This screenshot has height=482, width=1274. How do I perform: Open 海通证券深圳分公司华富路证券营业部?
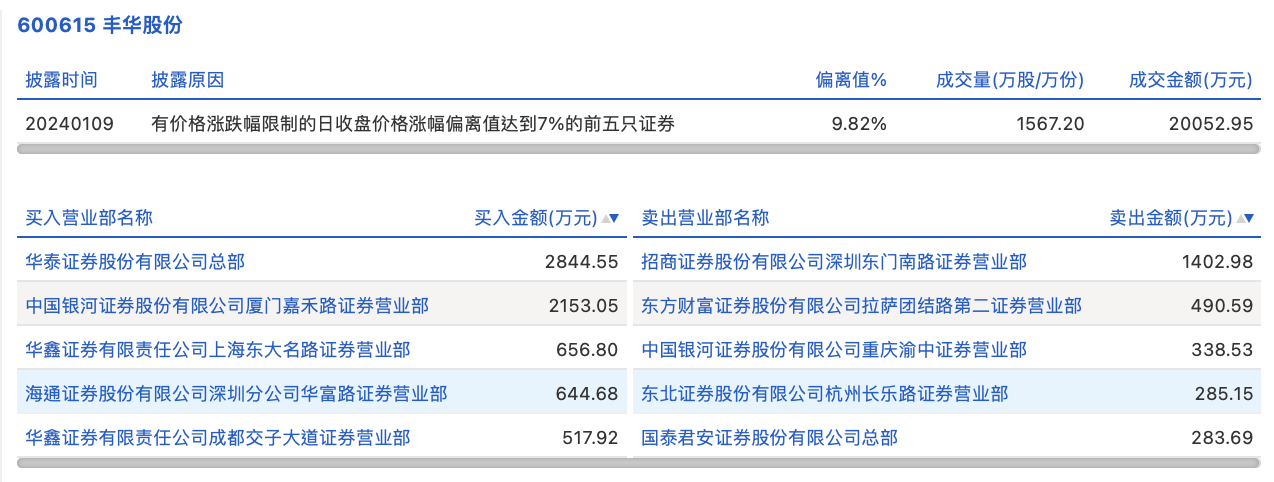click(x=236, y=394)
